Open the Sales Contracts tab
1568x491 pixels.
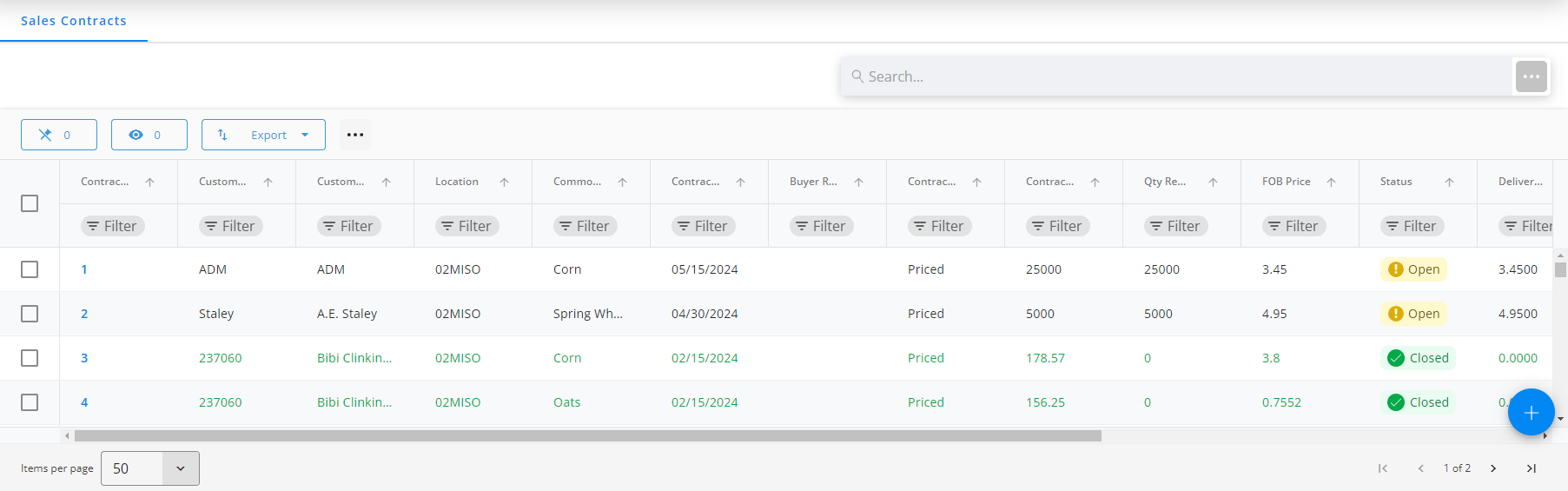(74, 21)
